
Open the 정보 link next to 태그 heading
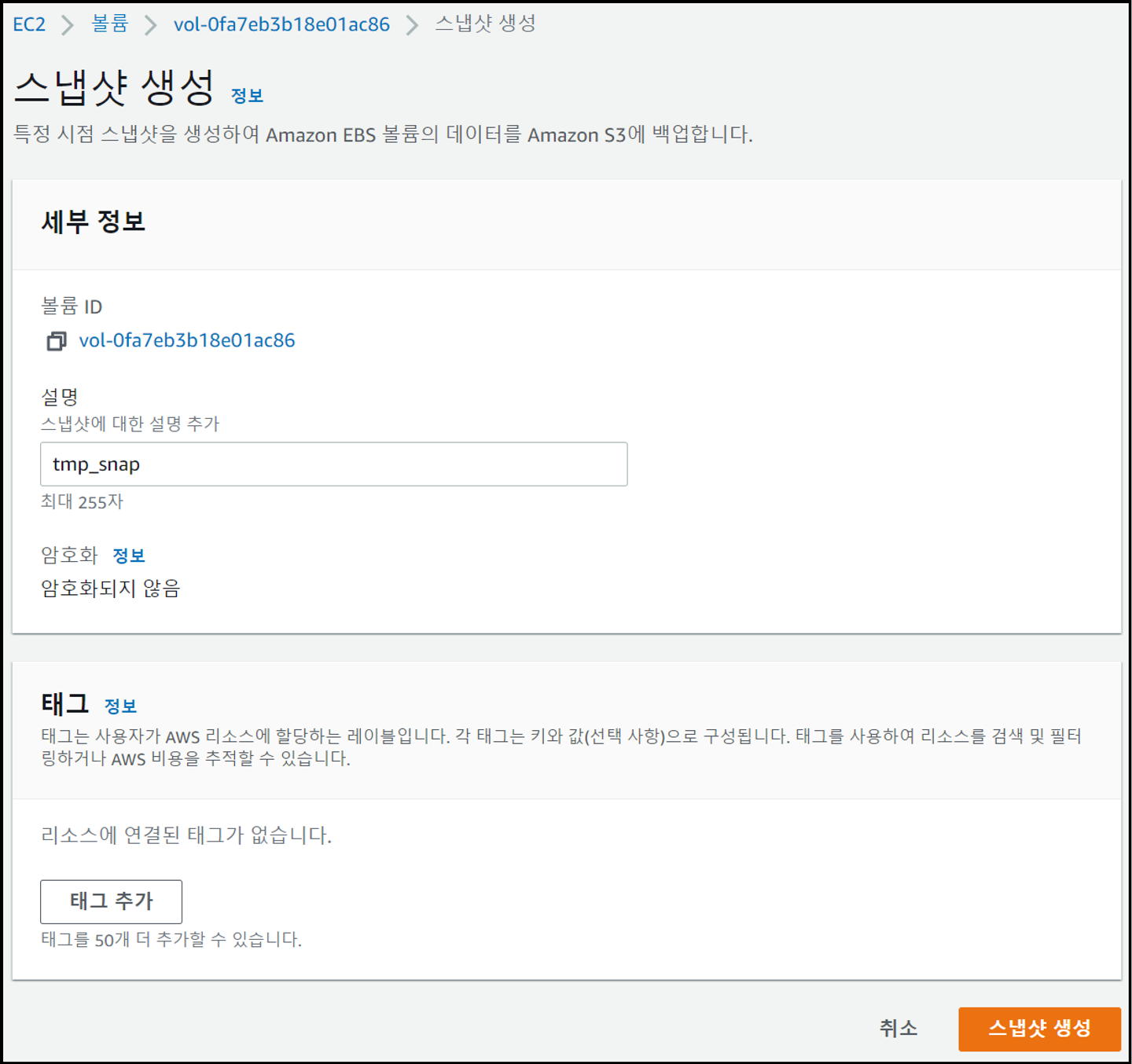(121, 706)
